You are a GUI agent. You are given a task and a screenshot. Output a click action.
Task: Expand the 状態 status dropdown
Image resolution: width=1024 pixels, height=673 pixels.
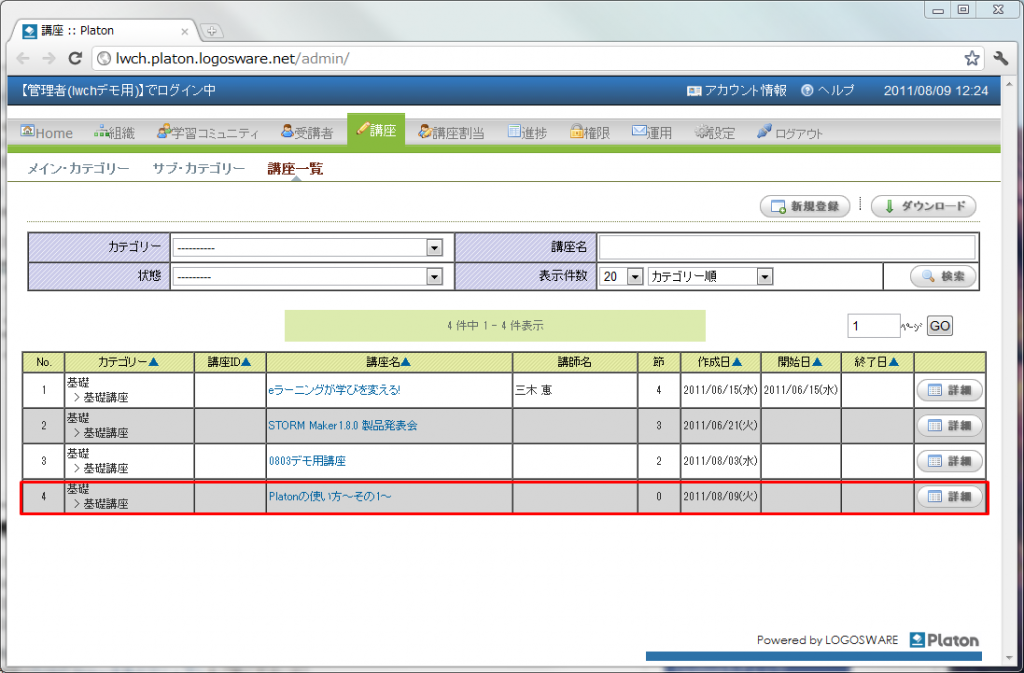[434, 277]
